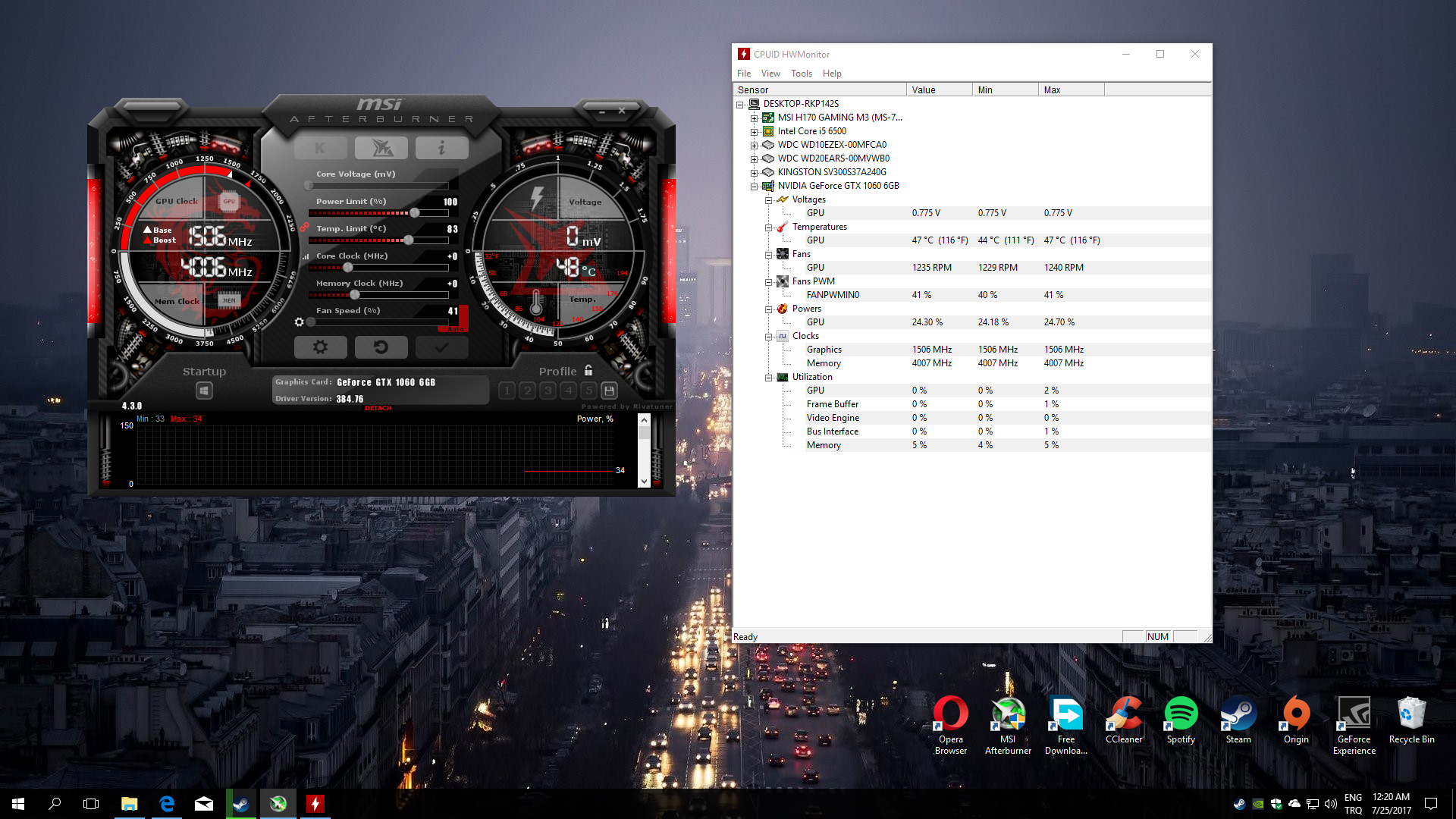Click the Windows Start button
Screen dimensions: 1456x819
(18, 804)
